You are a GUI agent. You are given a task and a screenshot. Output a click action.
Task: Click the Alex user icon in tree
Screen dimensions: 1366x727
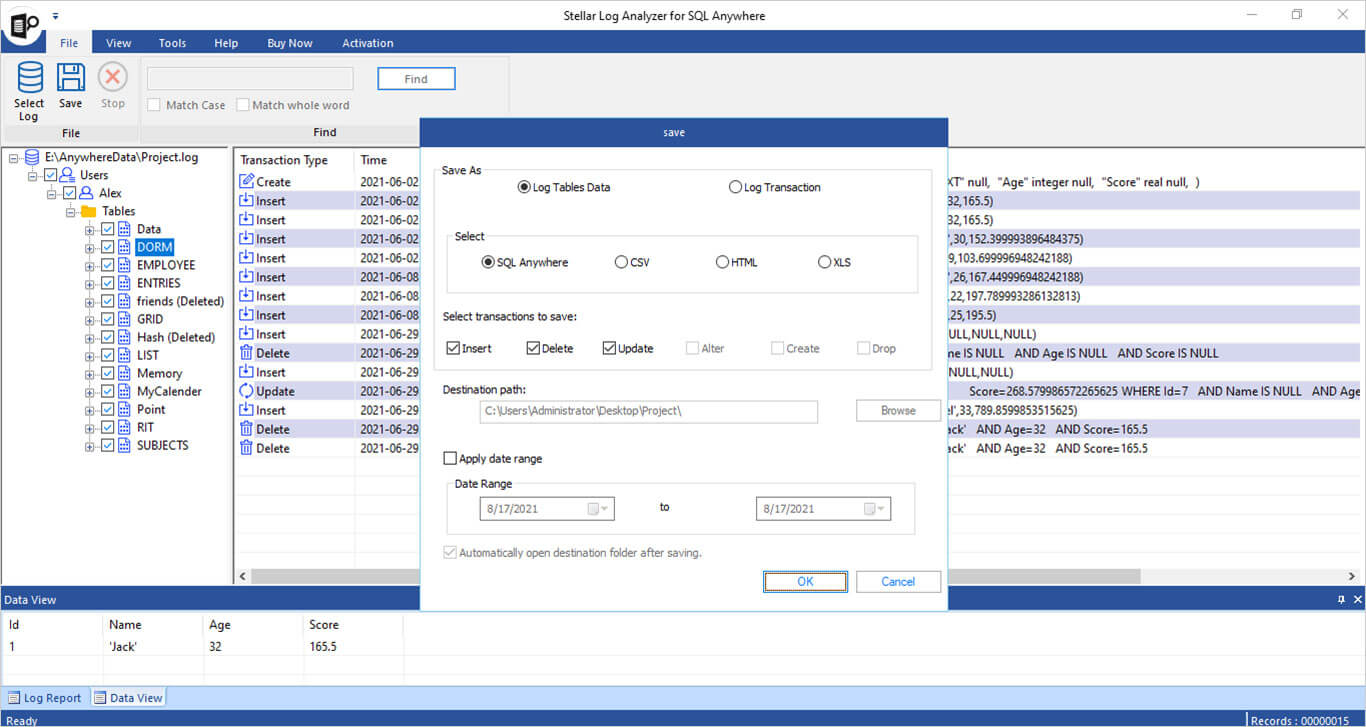[86, 193]
